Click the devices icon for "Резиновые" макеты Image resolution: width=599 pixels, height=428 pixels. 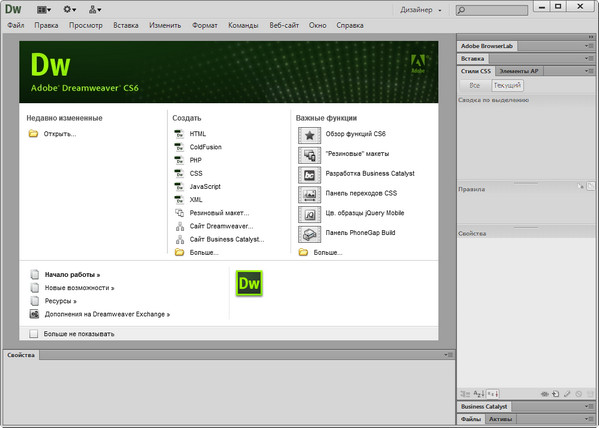[309, 155]
